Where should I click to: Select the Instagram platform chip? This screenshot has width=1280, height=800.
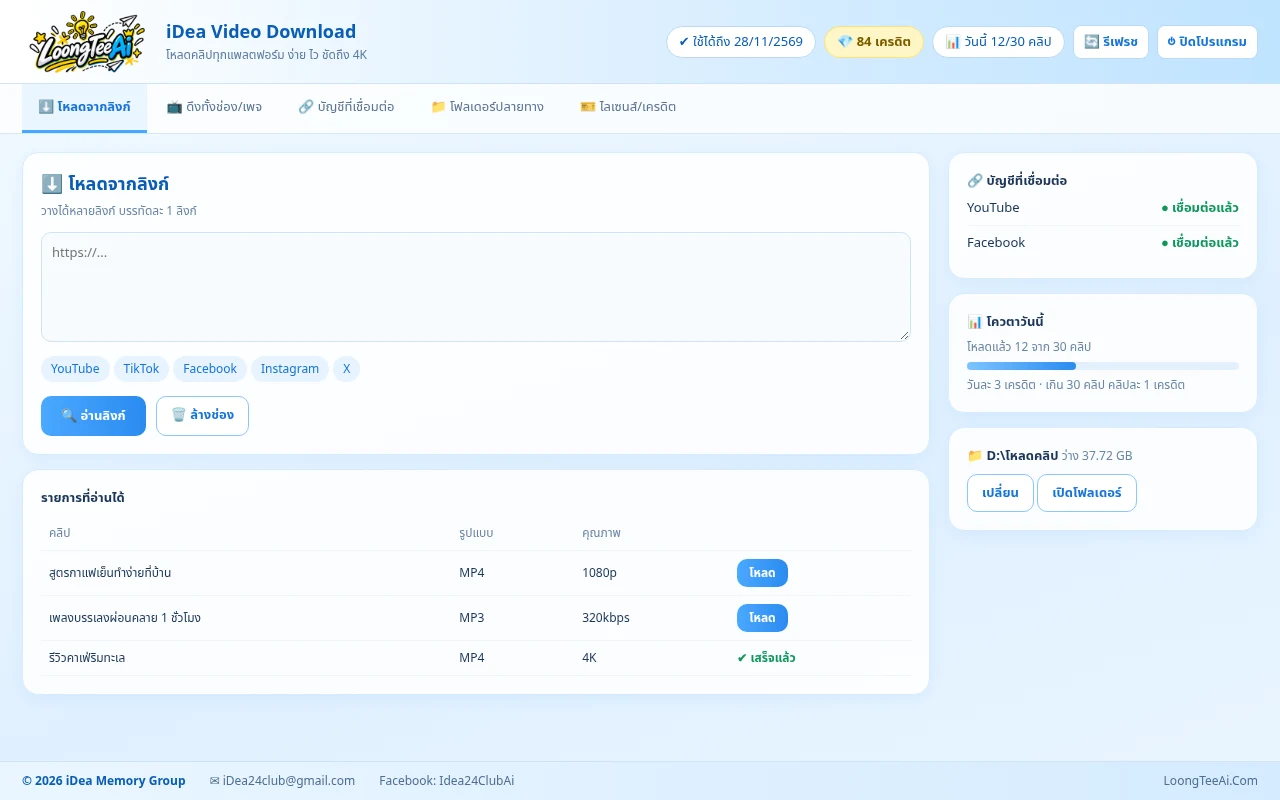[x=290, y=369]
